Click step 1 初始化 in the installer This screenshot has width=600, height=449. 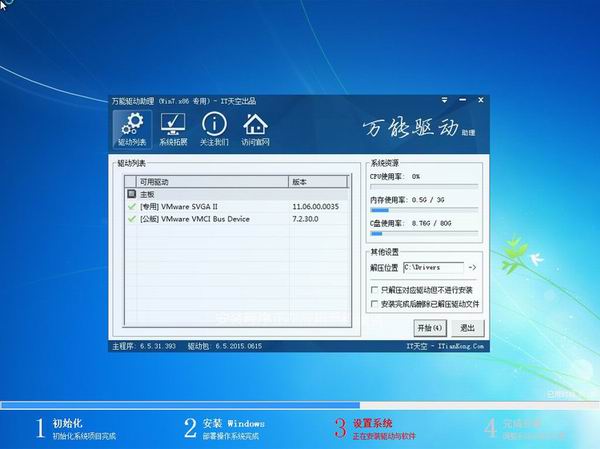(x=75, y=428)
